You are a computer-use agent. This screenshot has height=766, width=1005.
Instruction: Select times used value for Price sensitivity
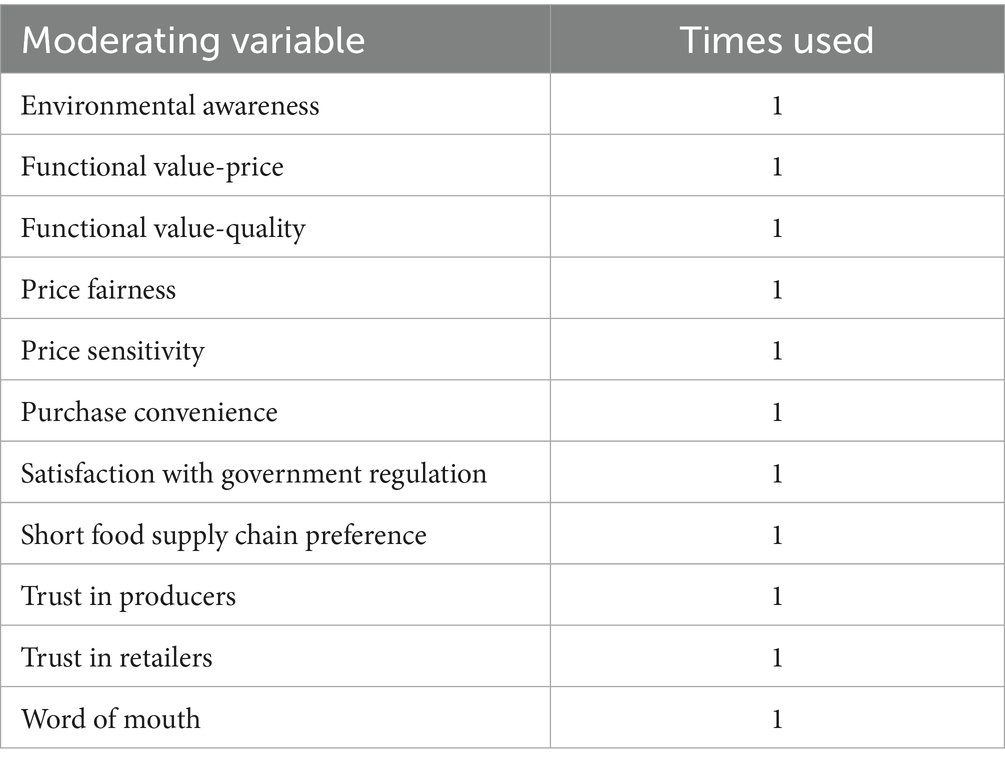(777, 351)
